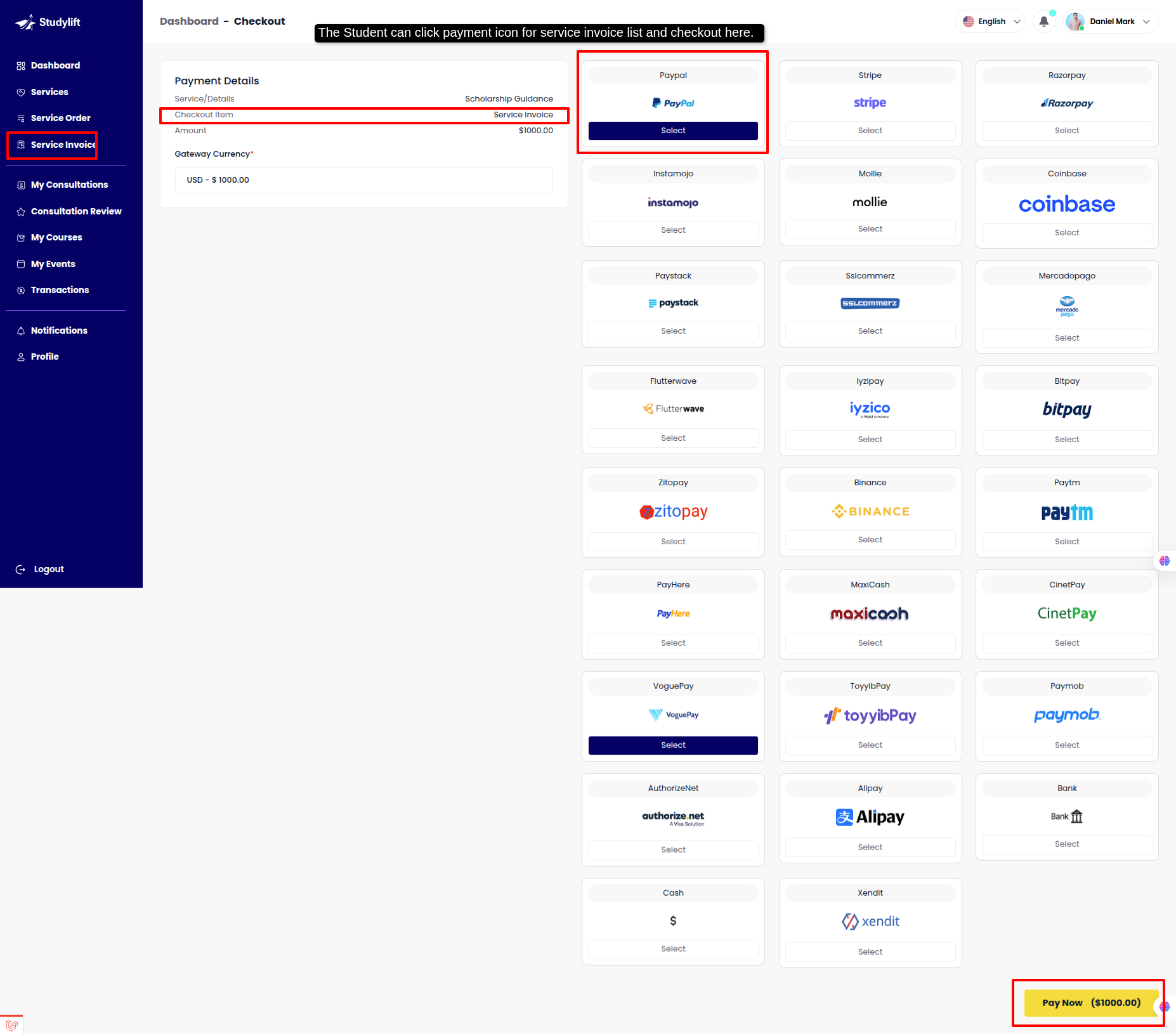Select the Instamojo gateway
Screen dimensions: 1176x1034
(673, 230)
